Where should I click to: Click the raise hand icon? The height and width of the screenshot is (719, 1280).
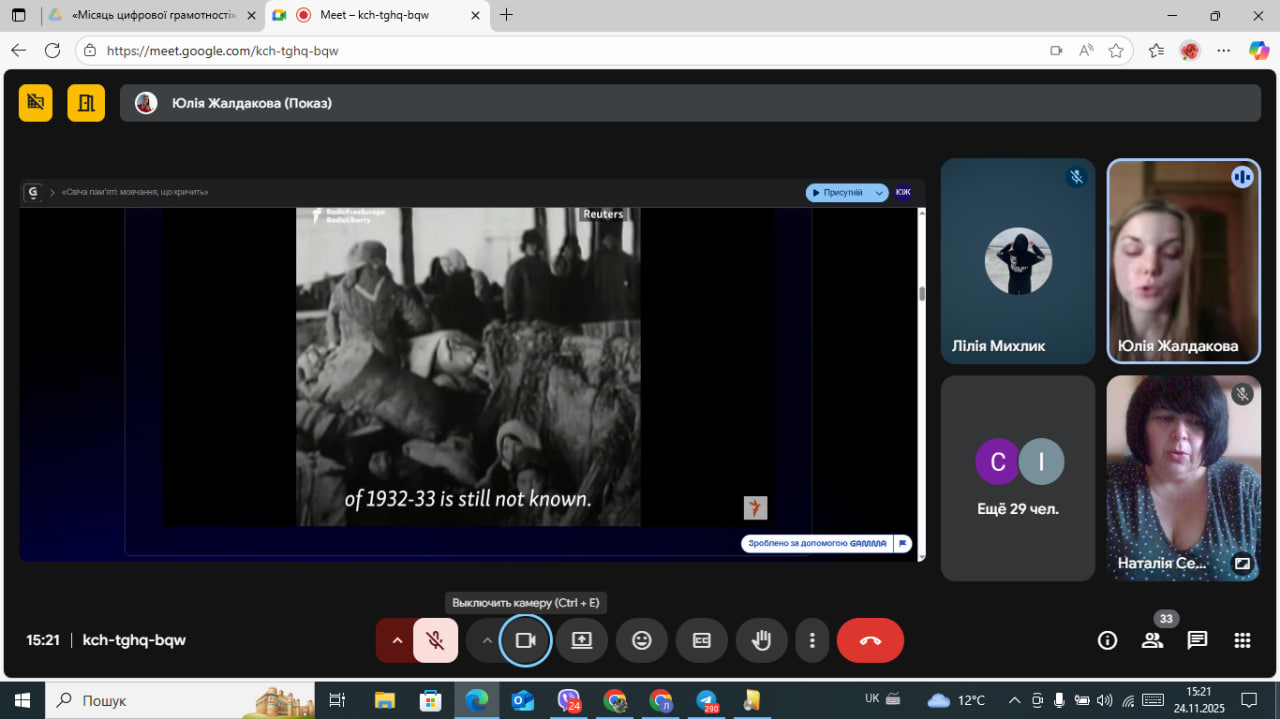[761, 641]
